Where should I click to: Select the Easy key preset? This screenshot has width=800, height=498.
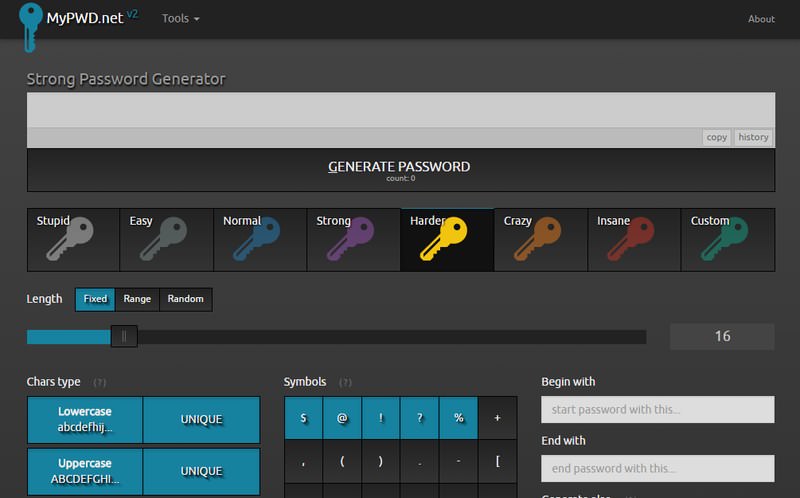[x=166, y=240]
